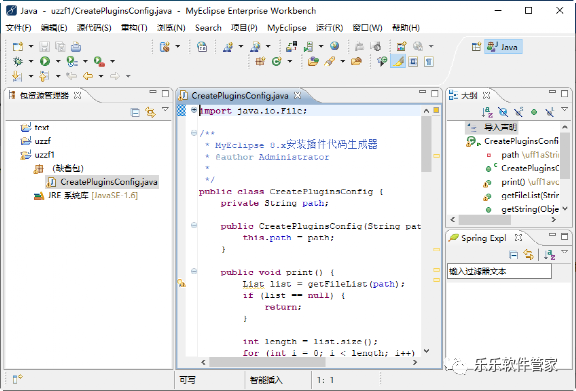Maximize the Spring Explorer panel
The width and height of the screenshot is (576, 391).
[565, 236]
